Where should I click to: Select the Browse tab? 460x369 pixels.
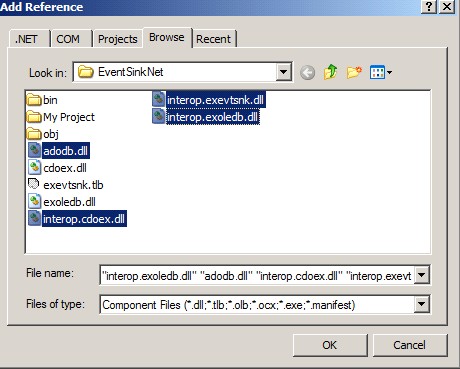(167, 37)
